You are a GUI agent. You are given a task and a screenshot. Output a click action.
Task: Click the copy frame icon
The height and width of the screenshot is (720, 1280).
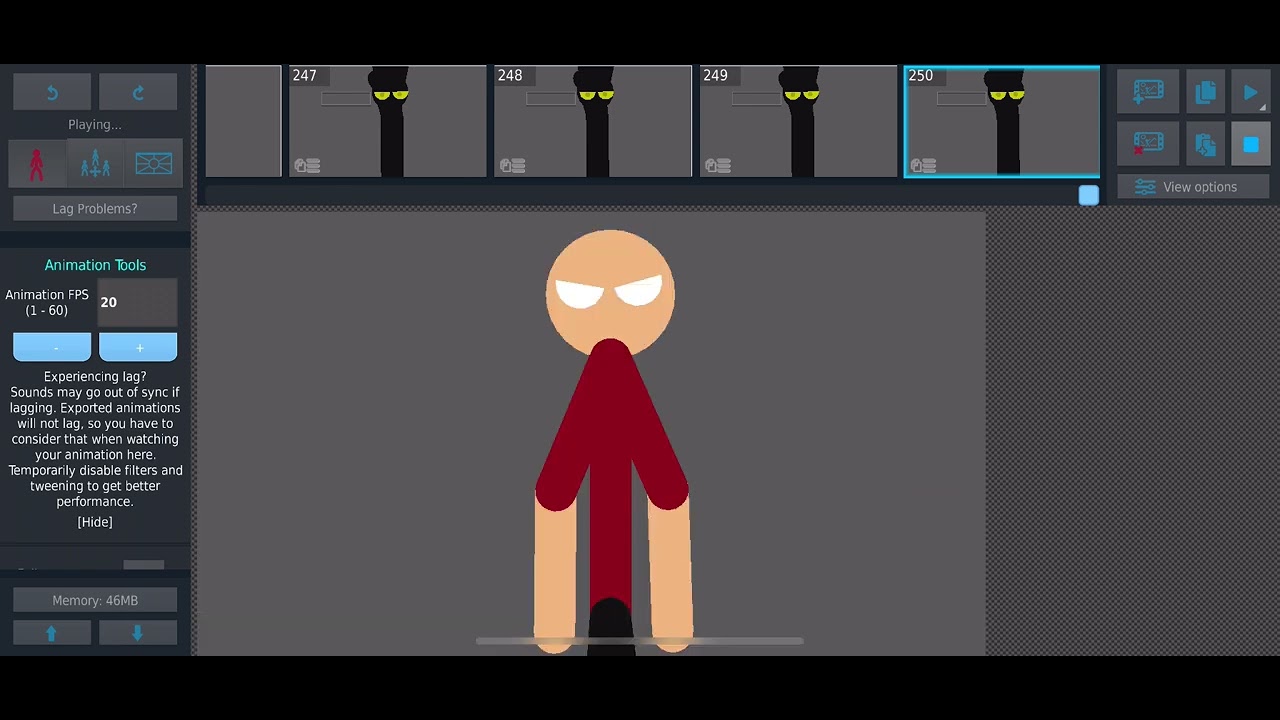[1205, 92]
